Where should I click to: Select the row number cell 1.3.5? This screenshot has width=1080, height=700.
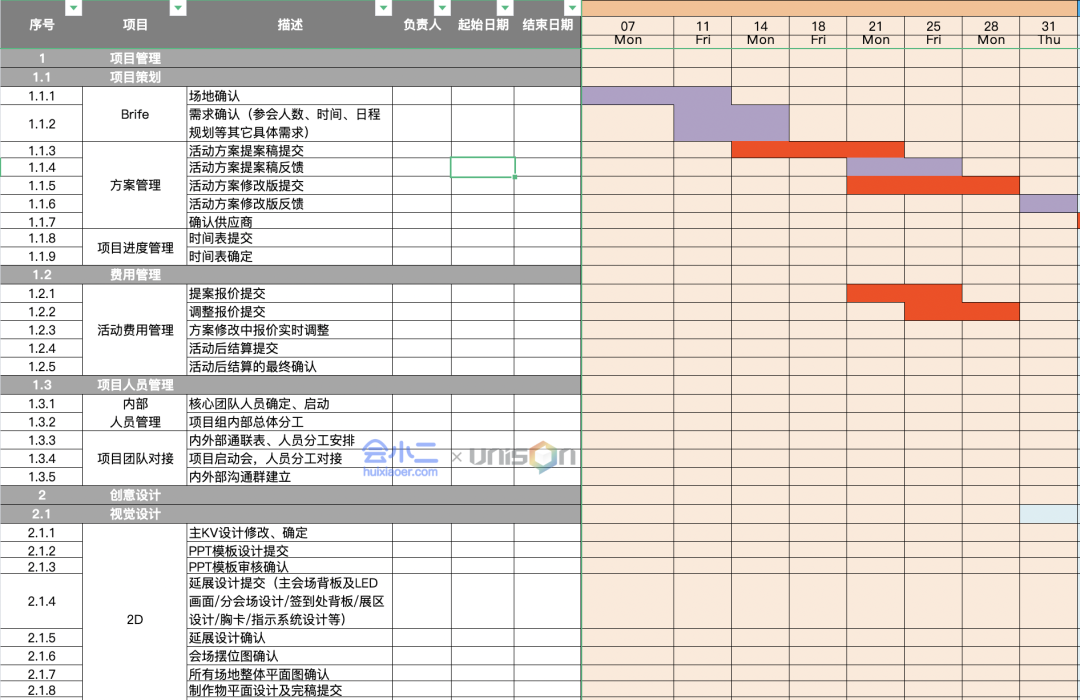click(41, 477)
